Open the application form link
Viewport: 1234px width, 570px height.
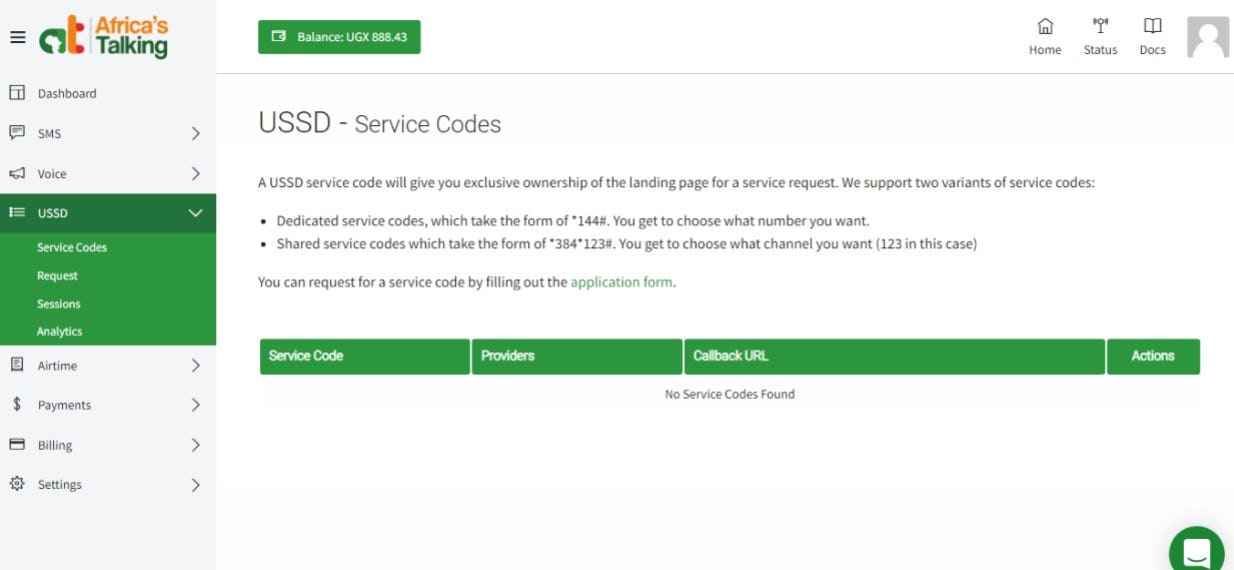621,282
